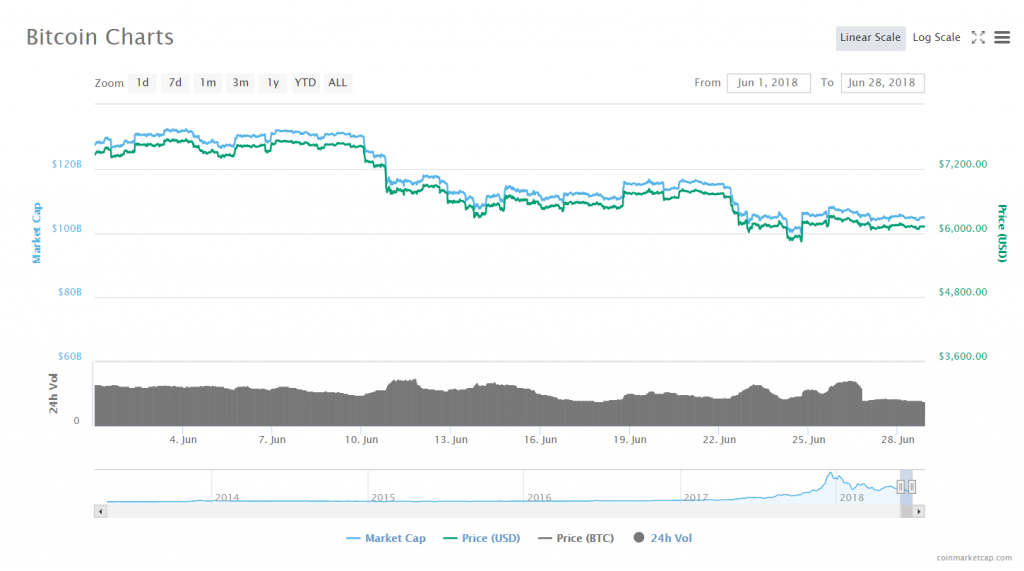The width and height of the screenshot is (1024, 571).
Task: Open the chart hamburger menu icon
Action: coord(1002,37)
